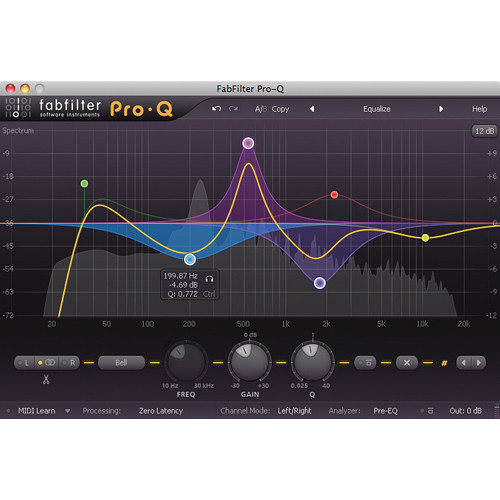Select the blue band handle at 200 Hz
Screen dimensions: 500x500
point(190,259)
